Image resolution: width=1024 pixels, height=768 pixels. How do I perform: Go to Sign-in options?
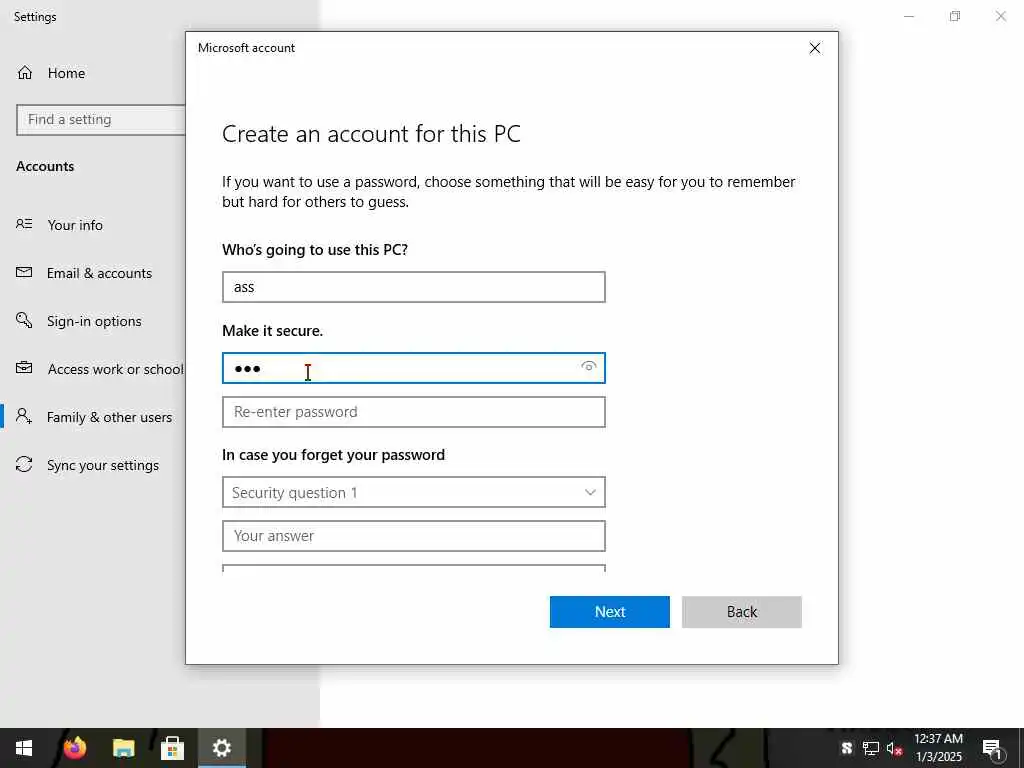tap(93, 321)
